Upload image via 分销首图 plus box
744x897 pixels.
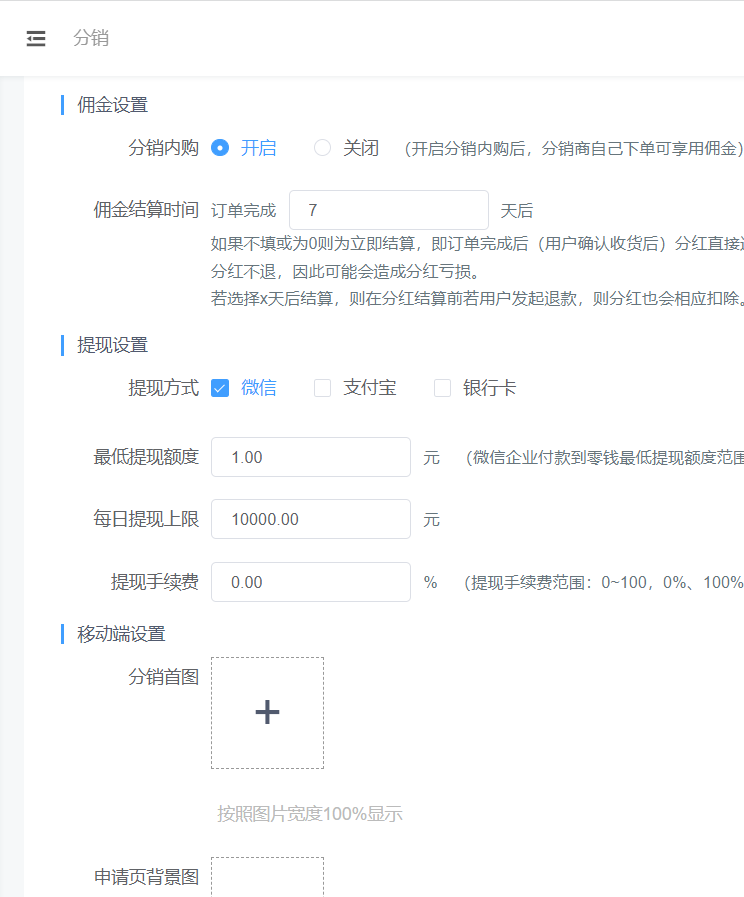point(268,713)
